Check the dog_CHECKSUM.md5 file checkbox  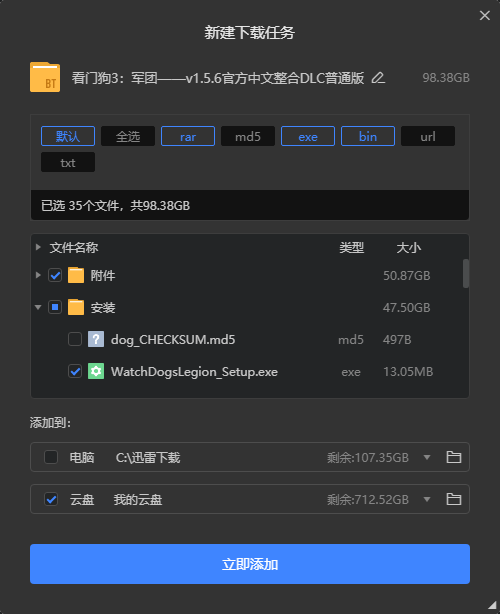tap(75, 339)
